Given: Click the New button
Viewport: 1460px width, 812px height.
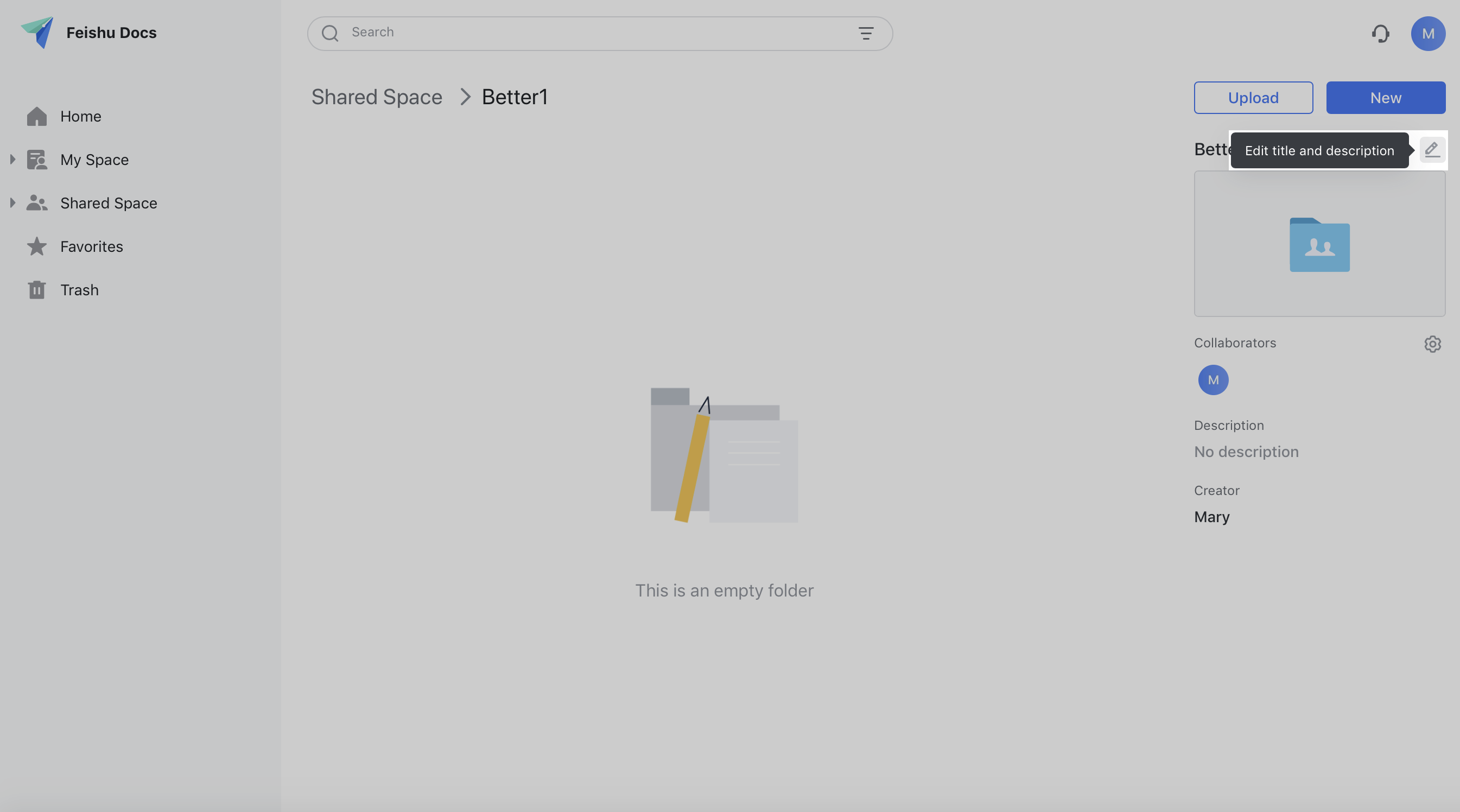Looking at the screenshot, I should click(x=1385, y=98).
